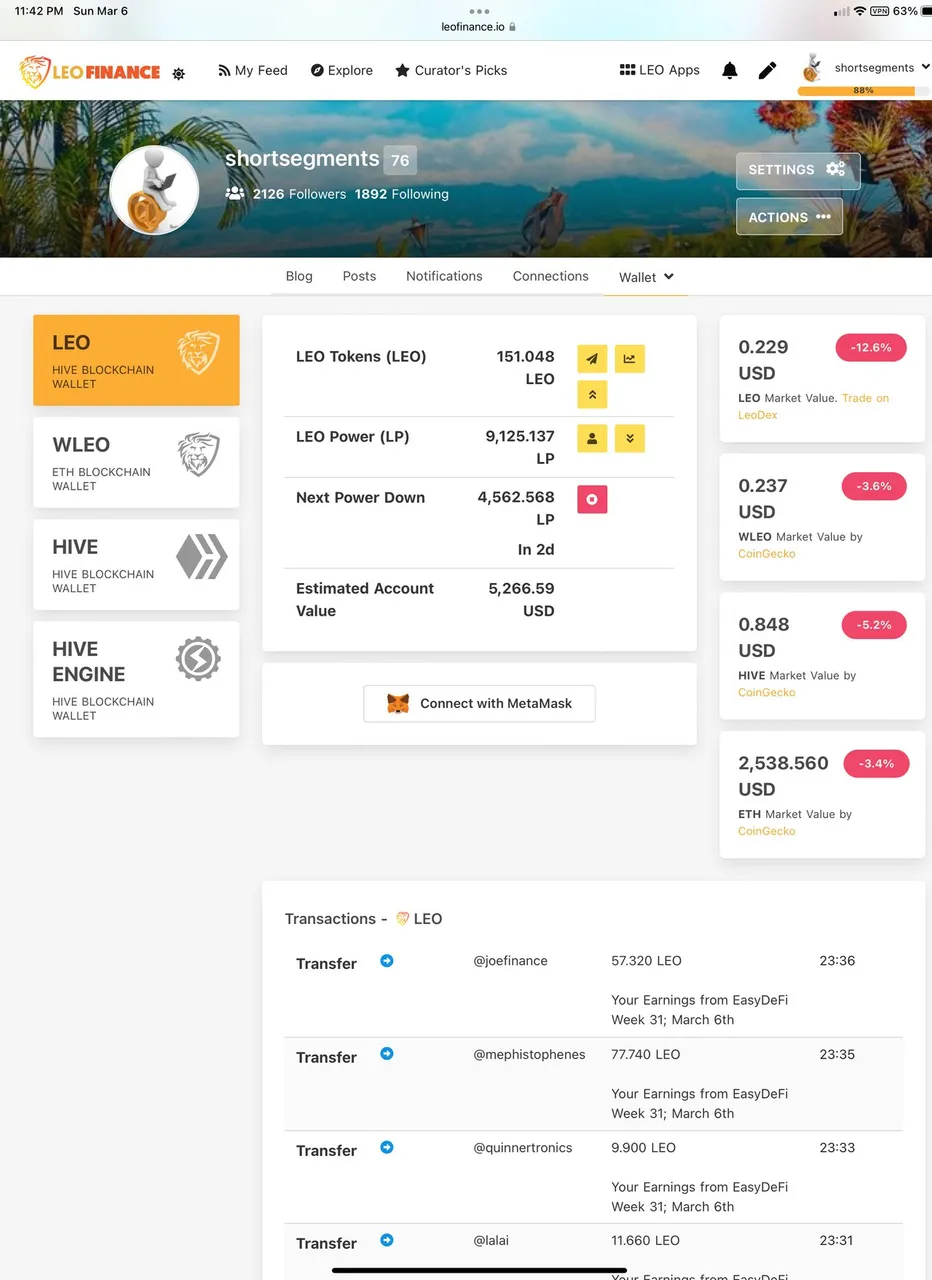This screenshot has width=932, height=1280.
Task: Open notifications bell
Action: pos(730,70)
